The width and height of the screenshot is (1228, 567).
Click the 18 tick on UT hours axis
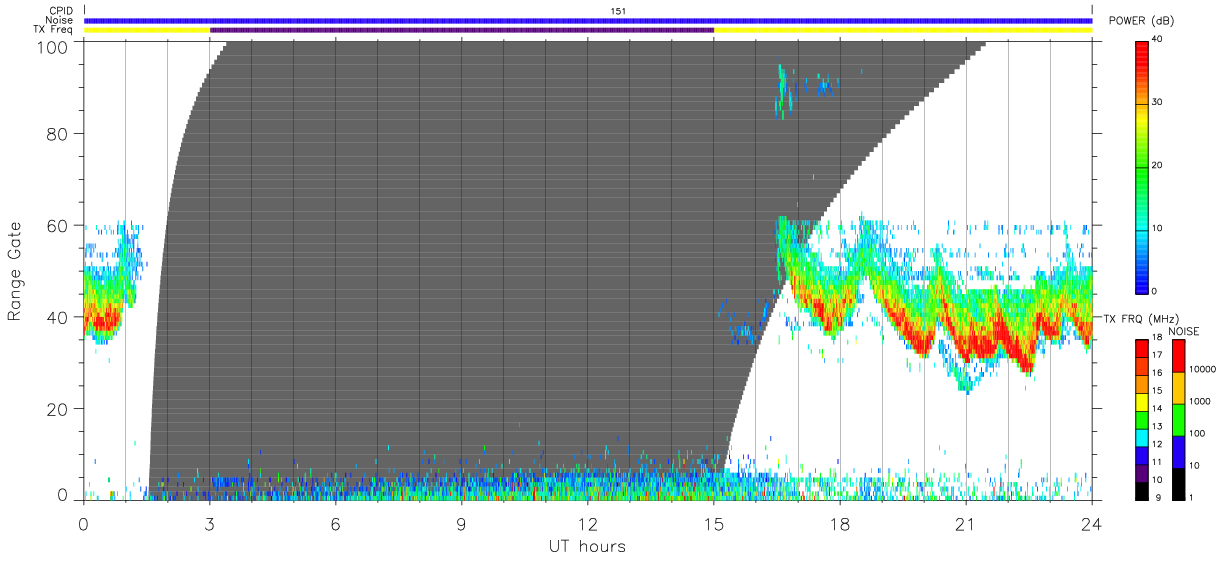(840, 523)
